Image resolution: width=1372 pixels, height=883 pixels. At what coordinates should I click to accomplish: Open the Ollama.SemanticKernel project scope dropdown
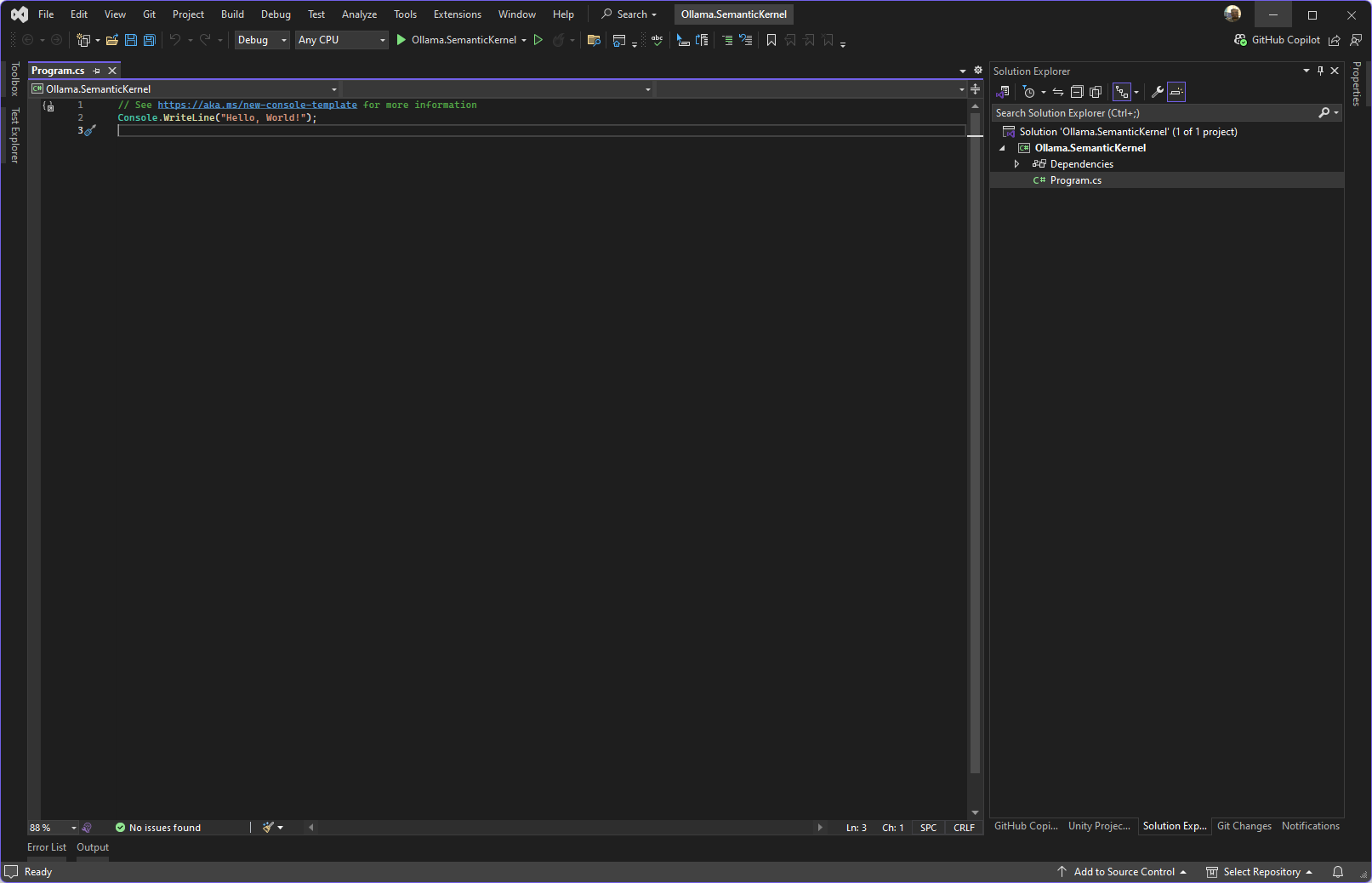pyautogui.click(x=185, y=88)
